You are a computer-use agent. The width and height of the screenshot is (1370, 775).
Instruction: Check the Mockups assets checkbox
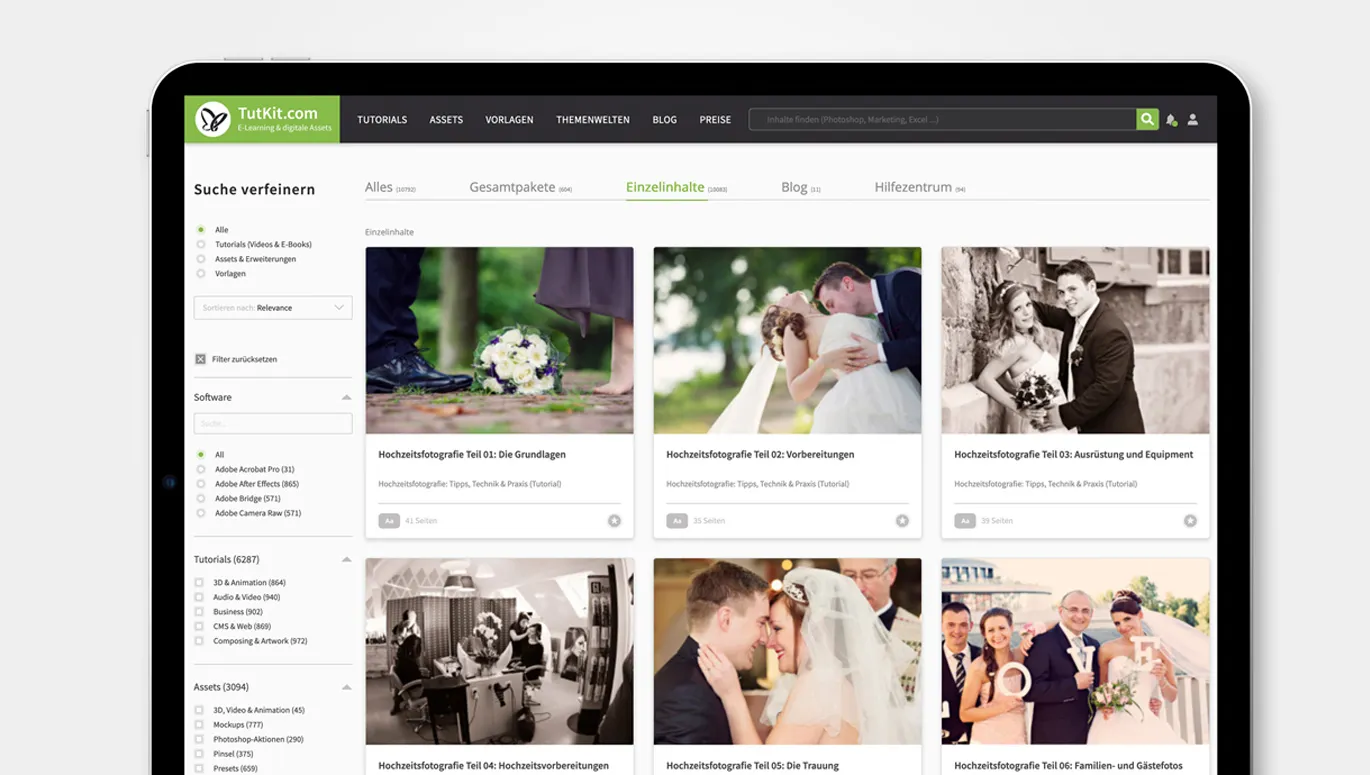point(199,725)
